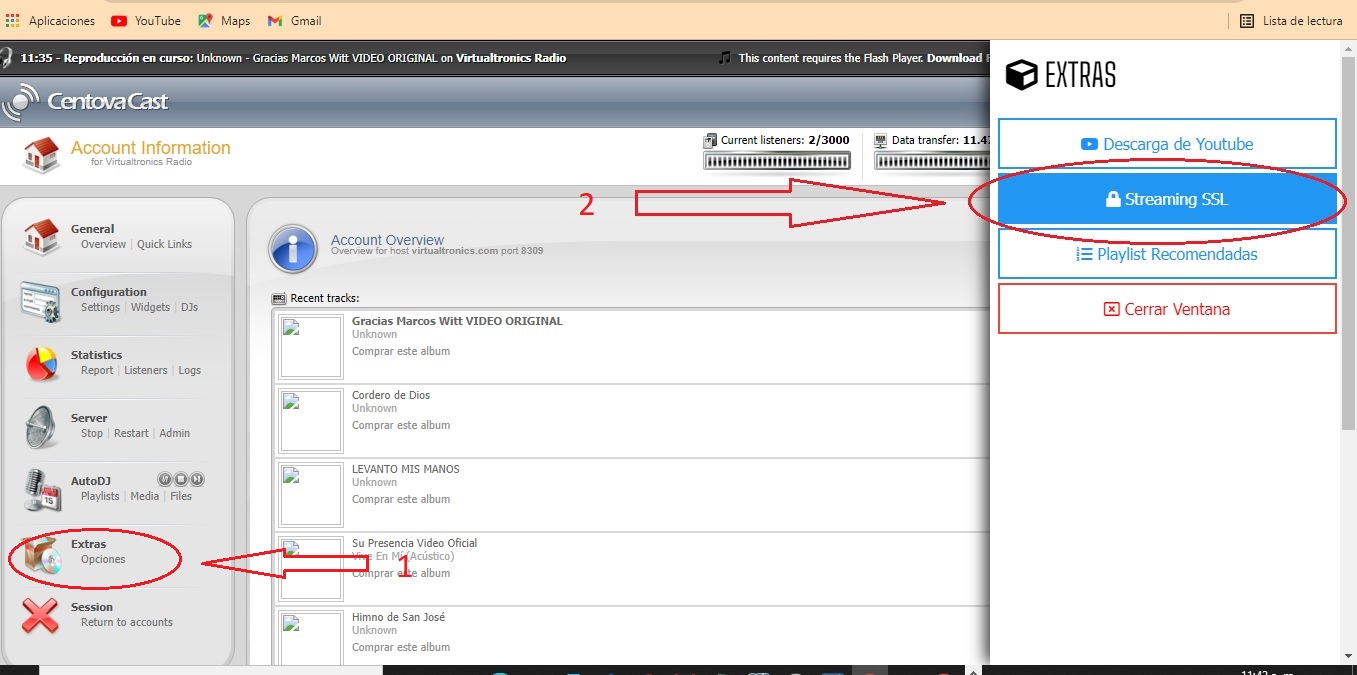Stop AutoDJ using the stop button
Image resolution: width=1357 pixels, height=675 pixels.
point(181,479)
